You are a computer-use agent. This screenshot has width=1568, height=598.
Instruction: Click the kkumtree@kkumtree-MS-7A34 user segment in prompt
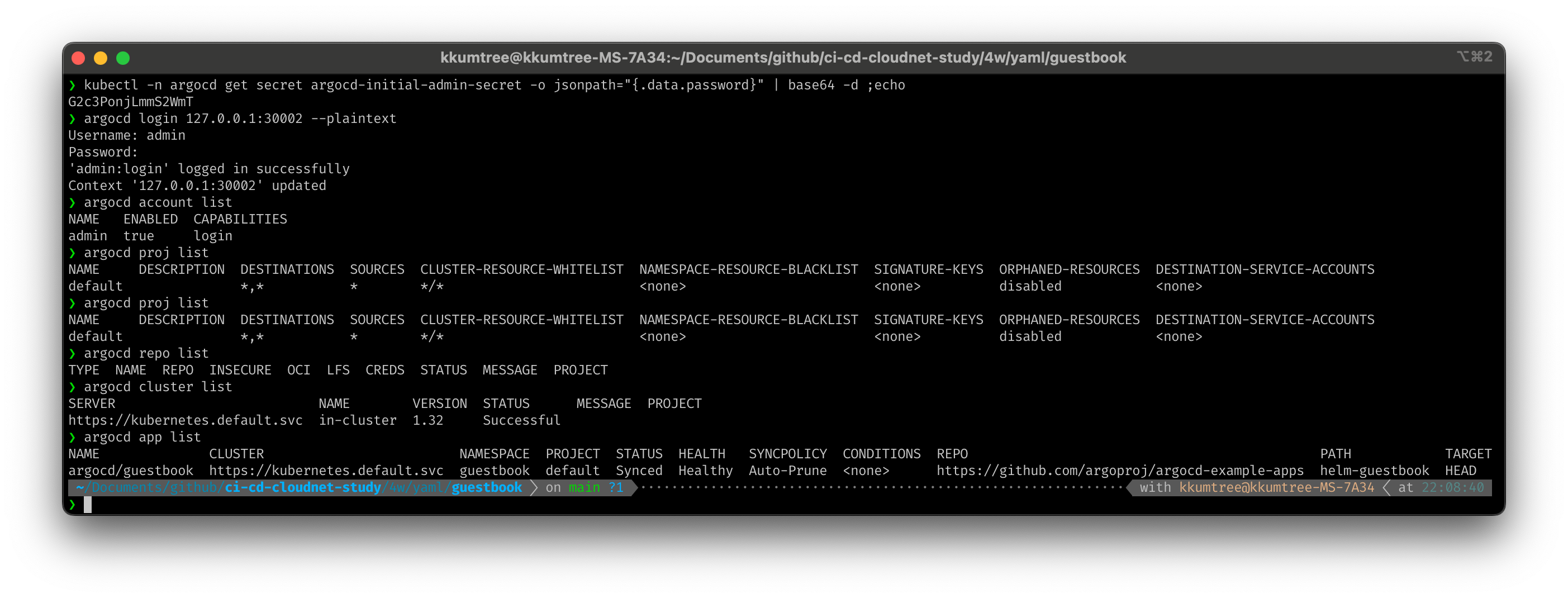click(1276, 487)
